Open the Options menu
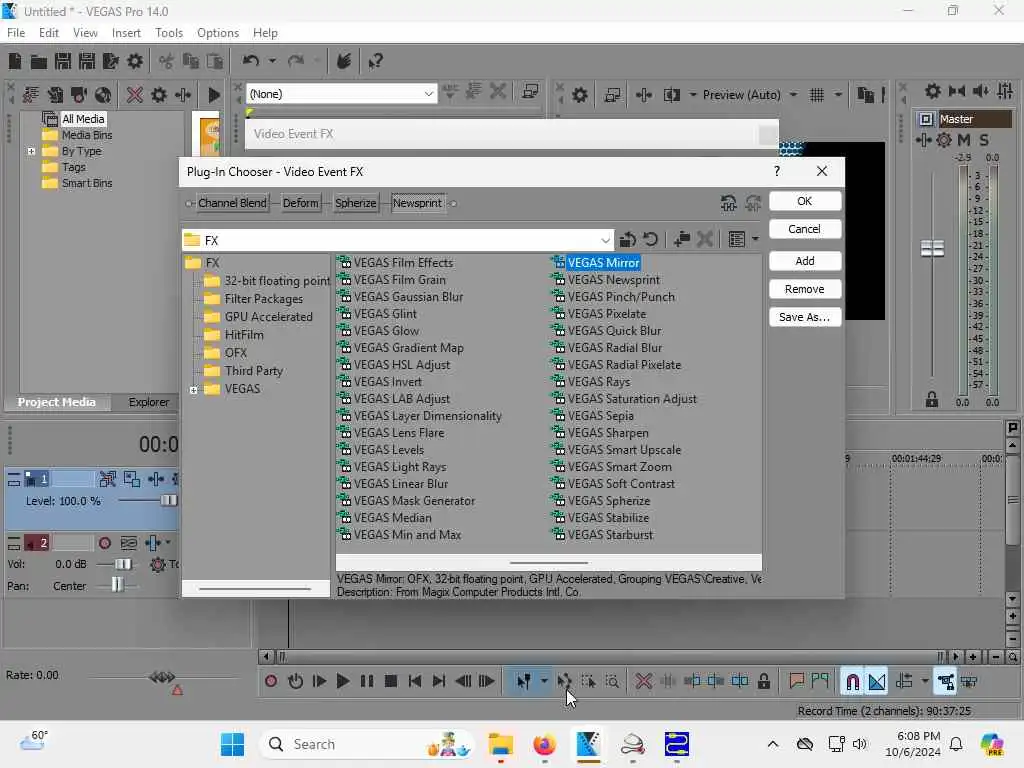Image resolution: width=1024 pixels, height=768 pixels. (218, 33)
